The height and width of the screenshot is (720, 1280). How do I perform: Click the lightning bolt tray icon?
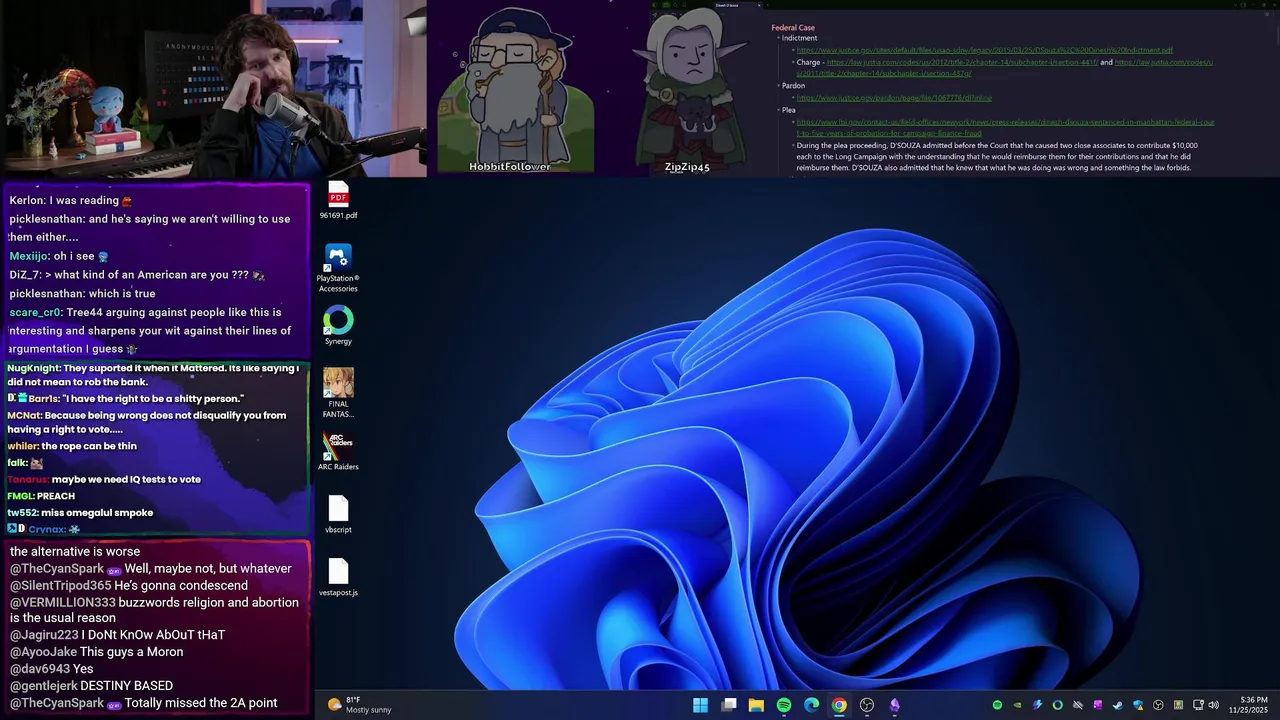(x=1037, y=705)
